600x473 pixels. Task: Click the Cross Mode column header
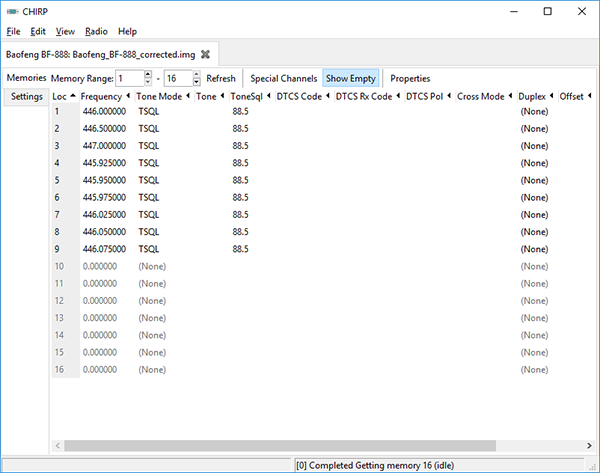[485, 96]
